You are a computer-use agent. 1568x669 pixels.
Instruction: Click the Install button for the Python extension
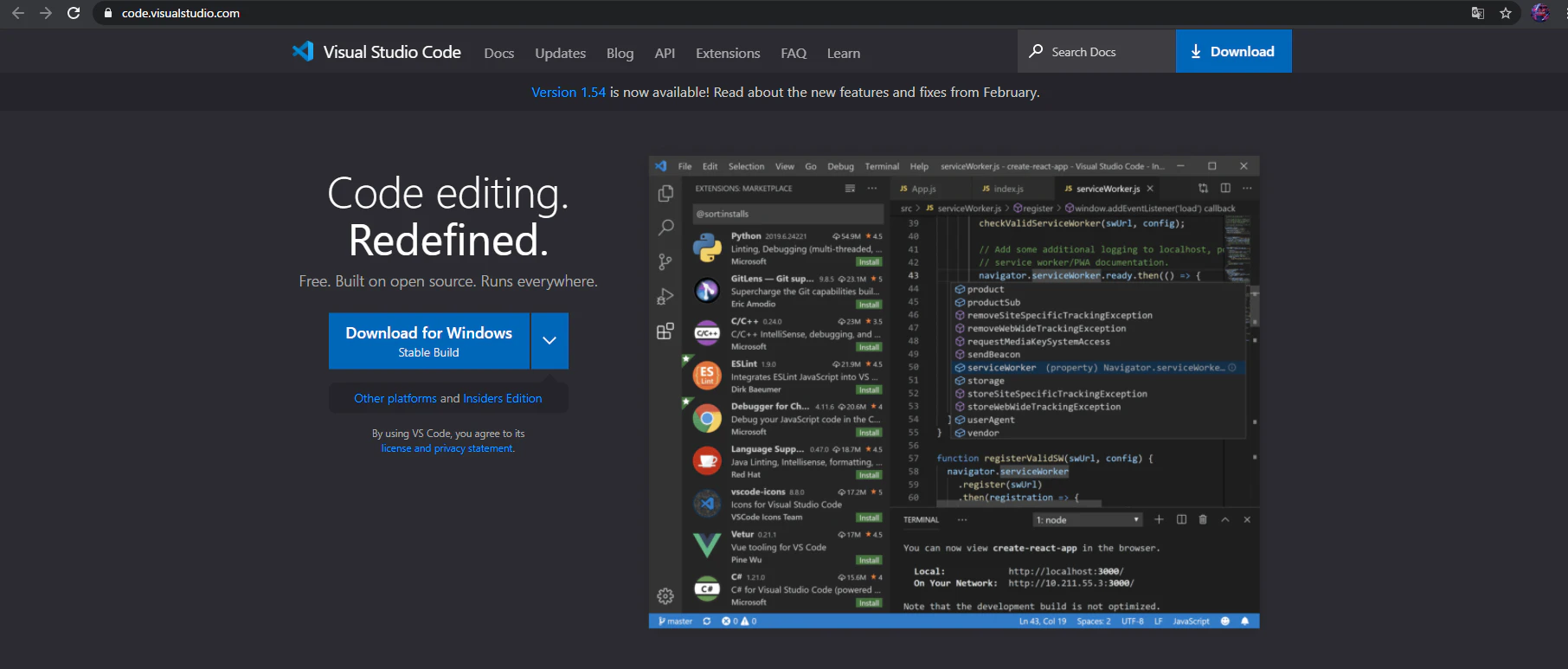pos(869,261)
